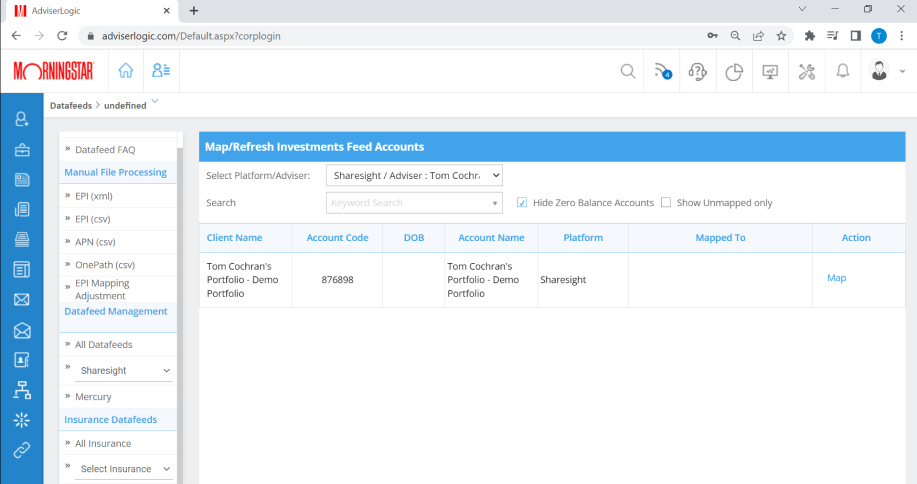The image size is (917, 484).
Task: Open the Select Platform/Adviser dropdown
Action: coord(414,175)
